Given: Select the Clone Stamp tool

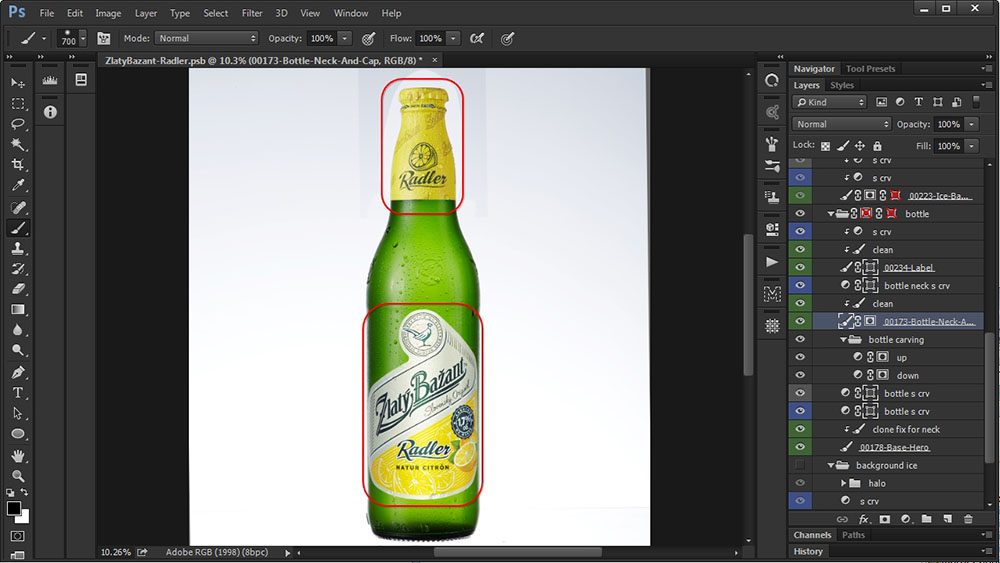Looking at the screenshot, I should pos(18,248).
